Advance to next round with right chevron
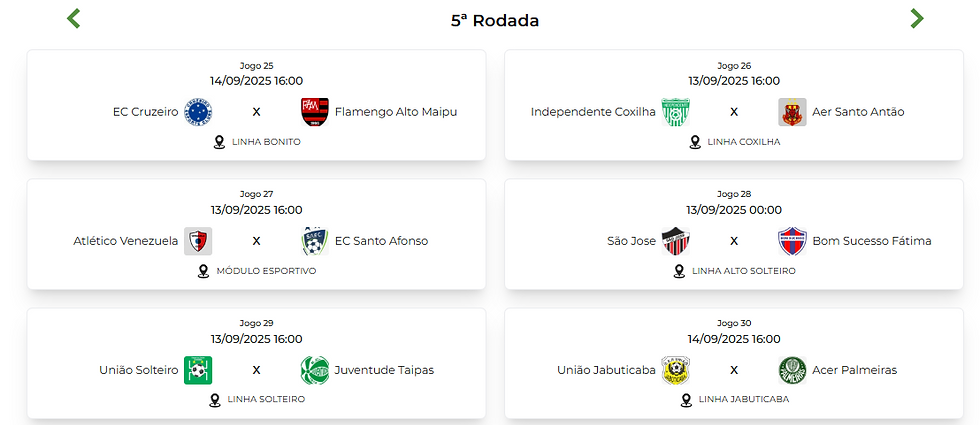The width and height of the screenshot is (980, 425). click(x=916, y=19)
